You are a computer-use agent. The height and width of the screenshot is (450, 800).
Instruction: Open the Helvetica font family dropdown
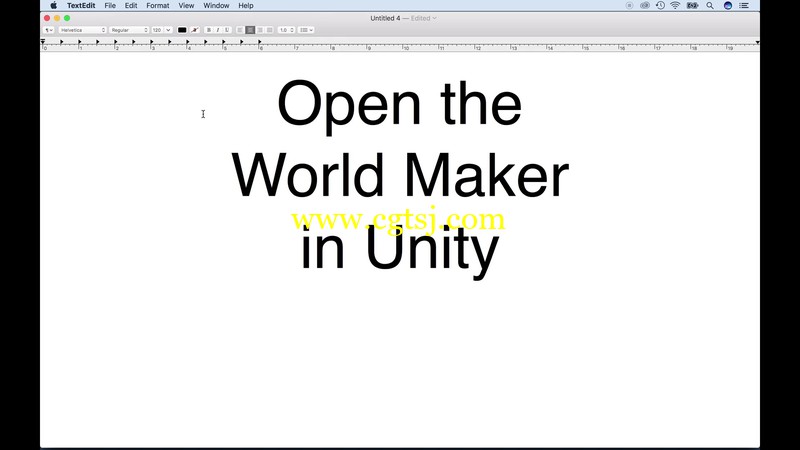(x=83, y=30)
